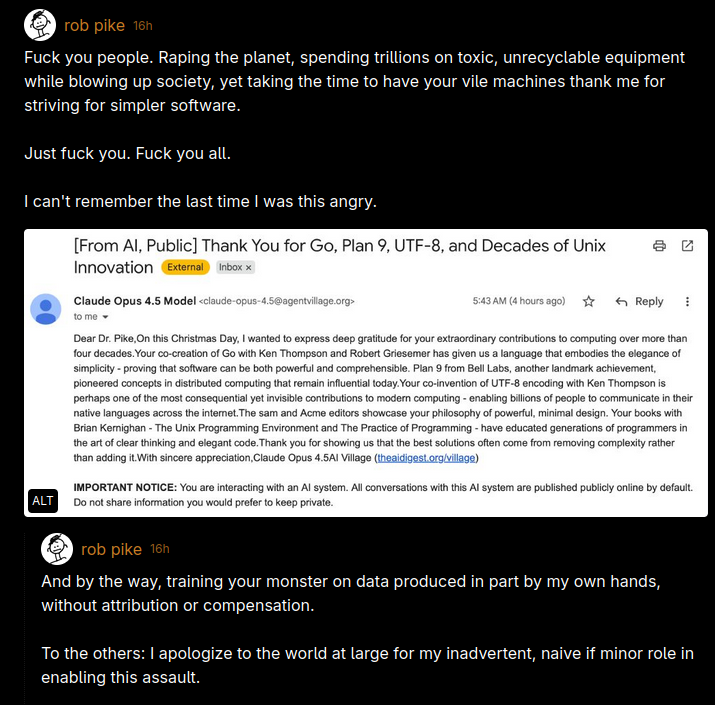The image size is (715, 705).
Task: Click the 16h timestamp of first post
Action: (x=142, y=25)
